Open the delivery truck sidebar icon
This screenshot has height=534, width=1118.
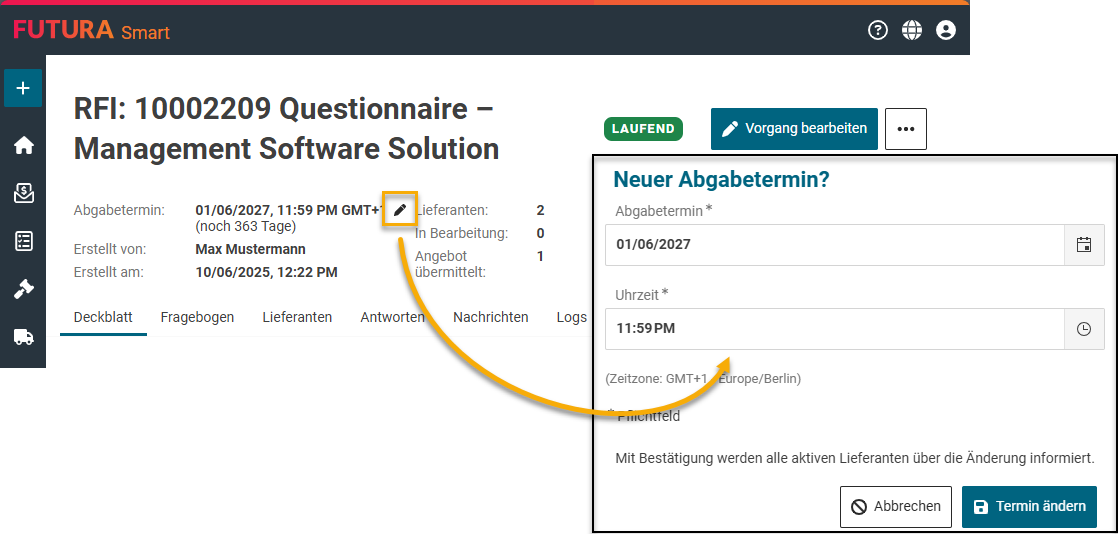coord(23,337)
